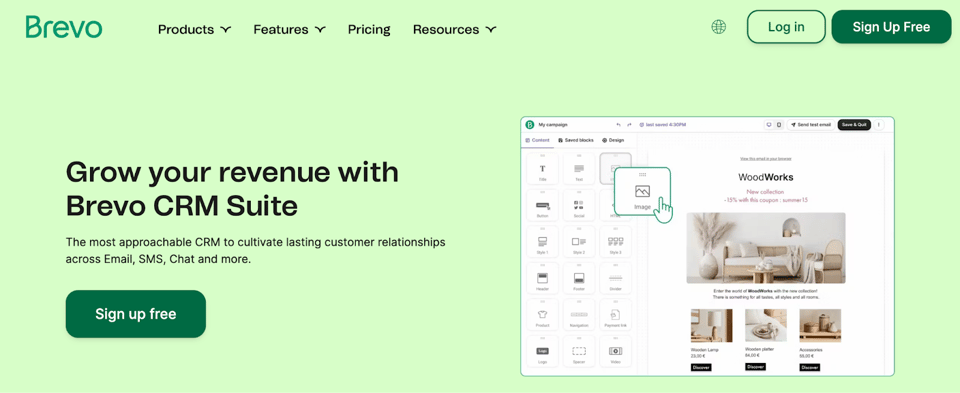Choose the Style 1 layout block
This screenshot has width=960, height=393.
tap(542, 242)
